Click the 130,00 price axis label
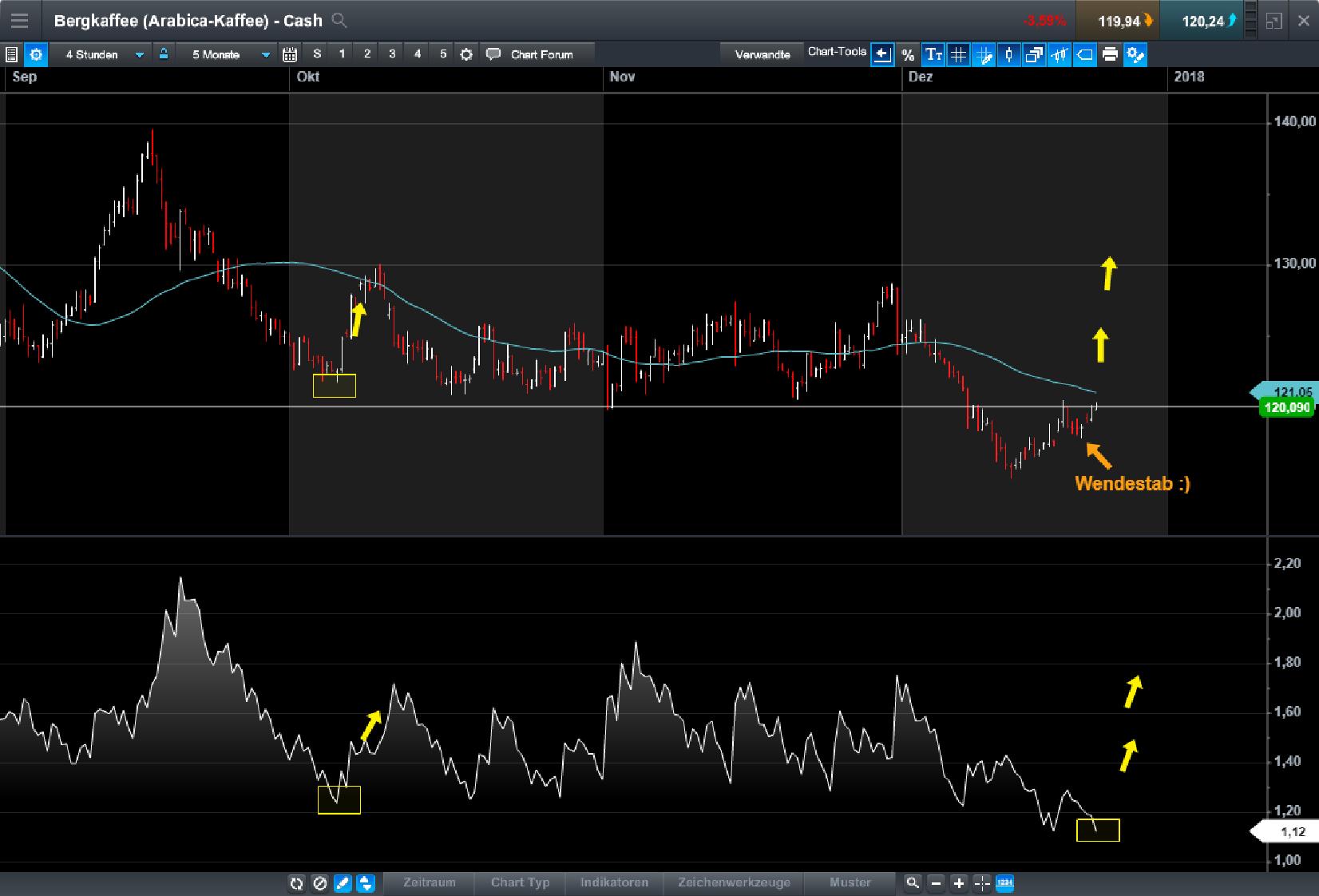Viewport: 1319px width, 896px height. [1295, 264]
